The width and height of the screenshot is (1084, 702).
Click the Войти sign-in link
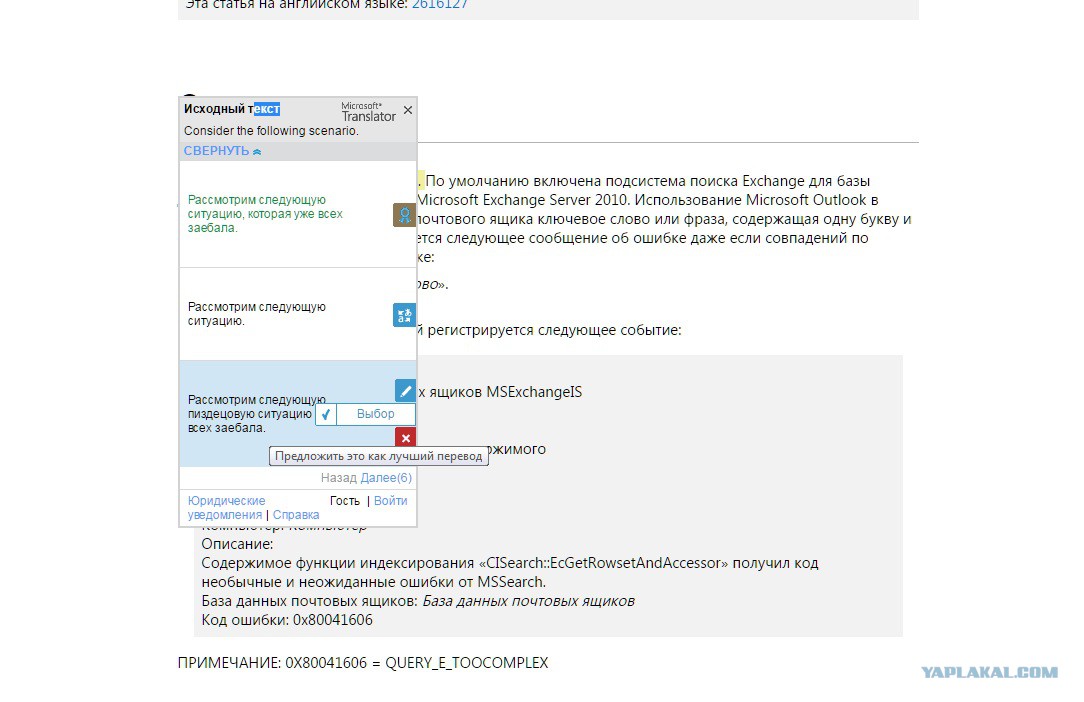click(391, 501)
